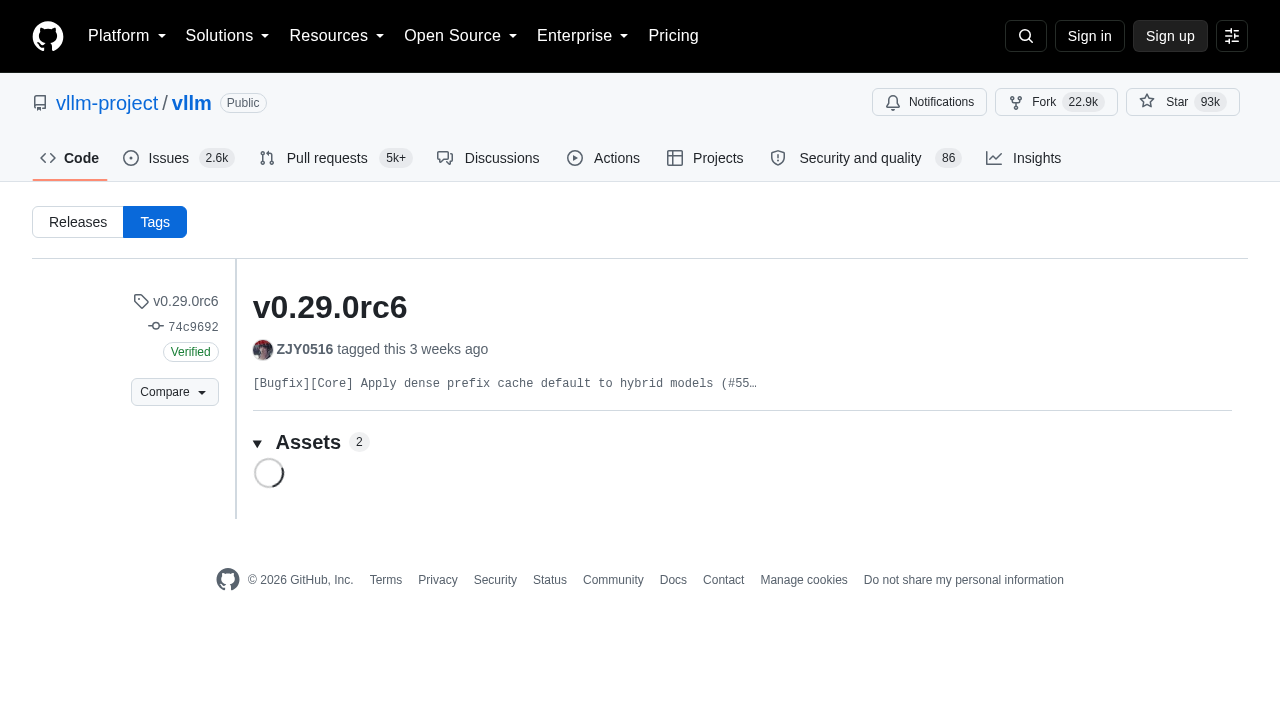
Task: Open the Insights tab
Action: pyautogui.click(x=1023, y=158)
